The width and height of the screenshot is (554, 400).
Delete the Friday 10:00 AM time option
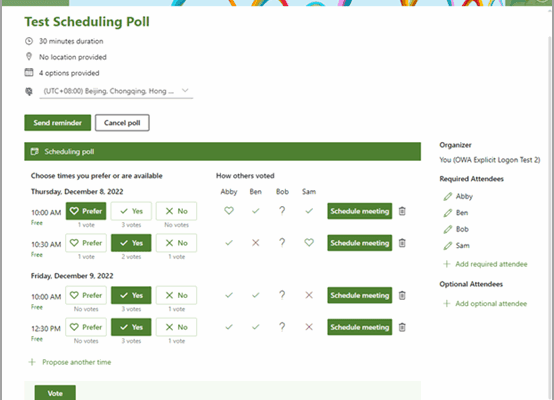[x=402, y=295]
